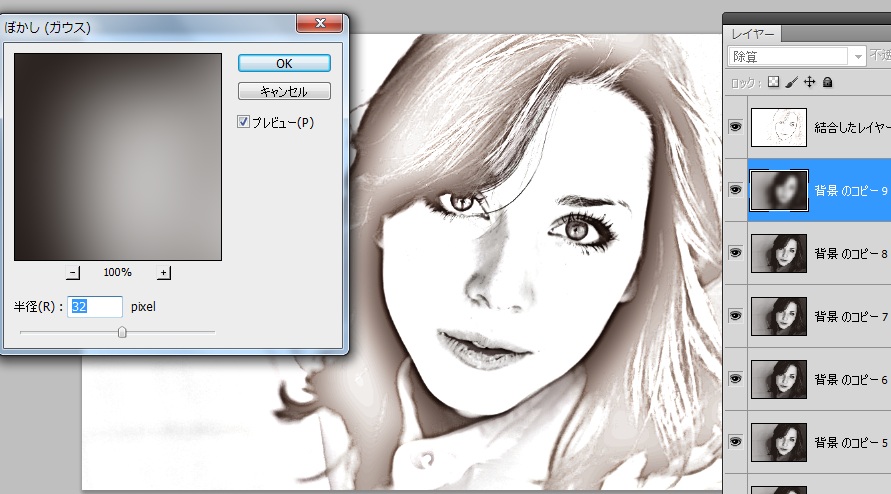Zoom out the blur preview with minus button

[73, 273]
